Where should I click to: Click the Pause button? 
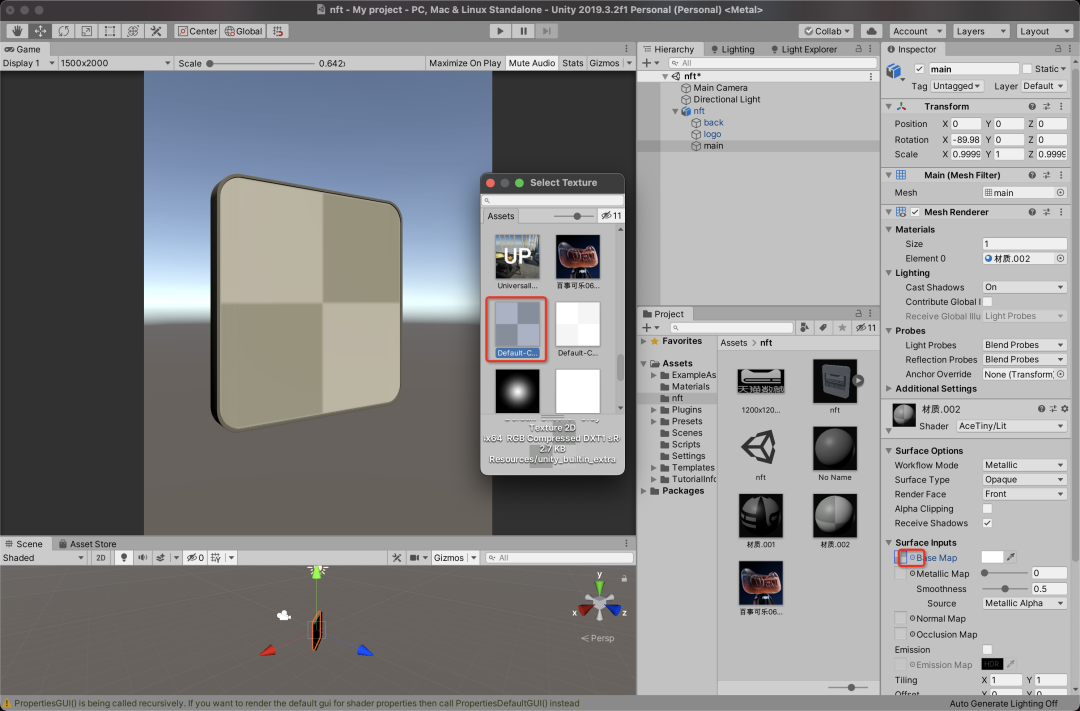coord(523,31)
